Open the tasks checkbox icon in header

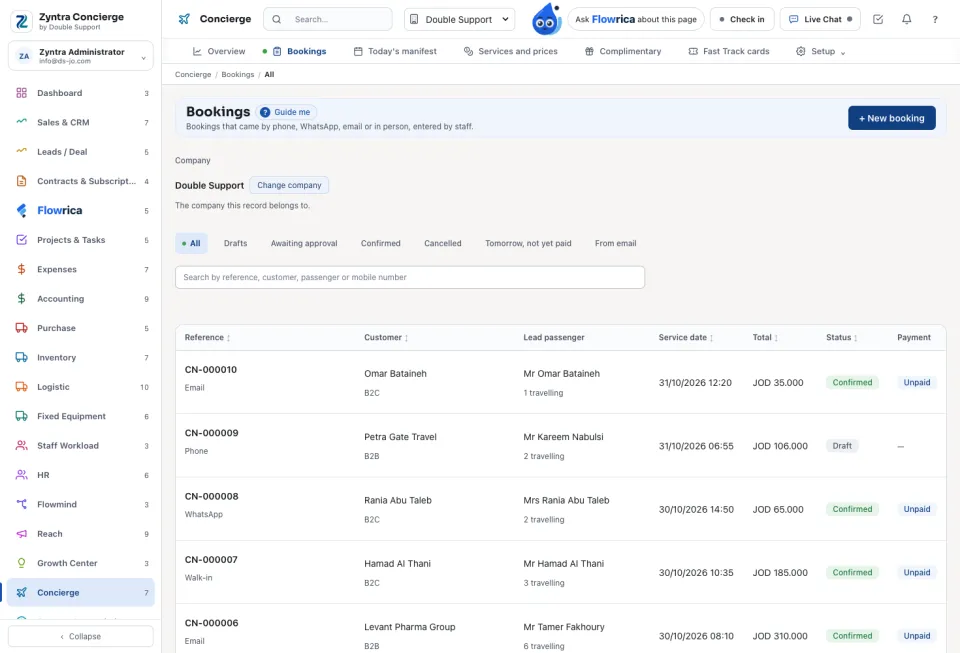pos(878,20)
